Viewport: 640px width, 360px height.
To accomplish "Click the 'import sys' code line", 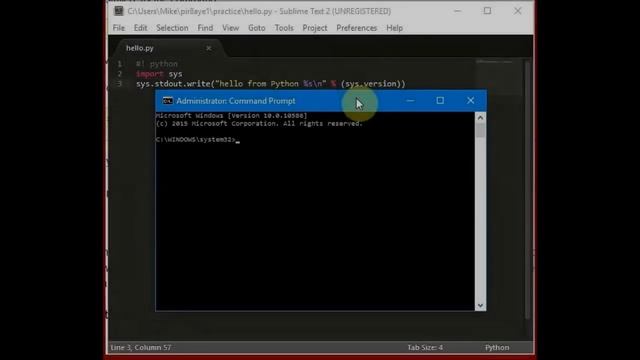I will [x=159, y=74].
